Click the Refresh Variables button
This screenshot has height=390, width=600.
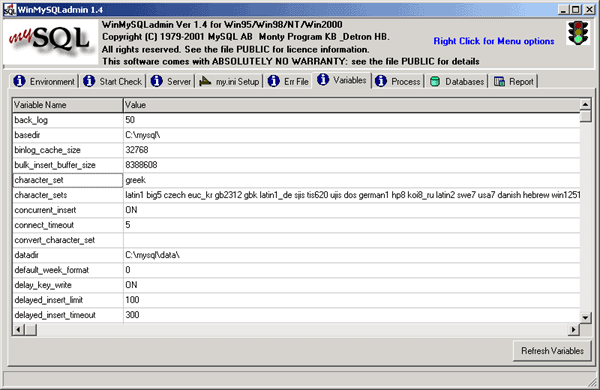click(552, 351)
